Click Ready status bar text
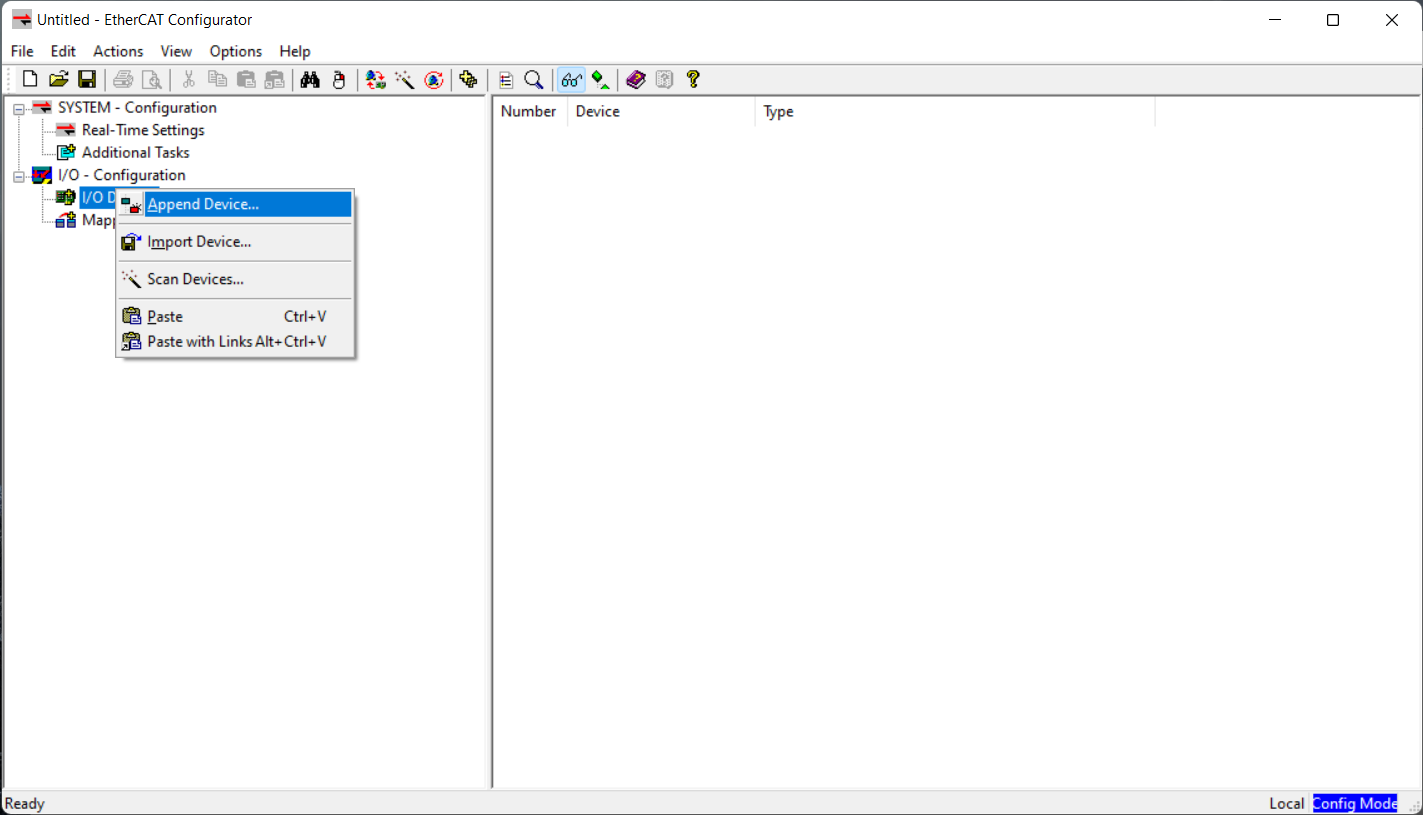 click(x=25, y=803)
